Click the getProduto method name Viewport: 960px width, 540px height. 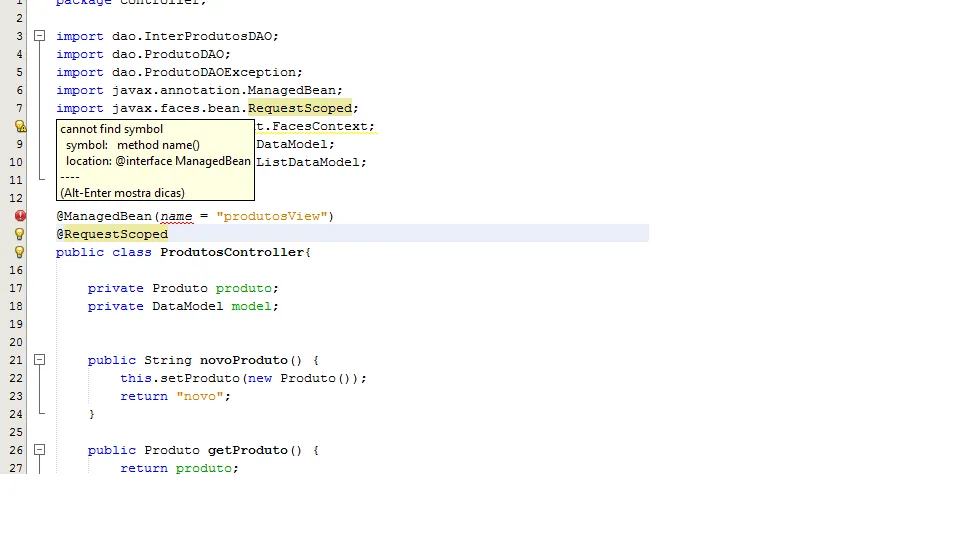click(247, 450)
